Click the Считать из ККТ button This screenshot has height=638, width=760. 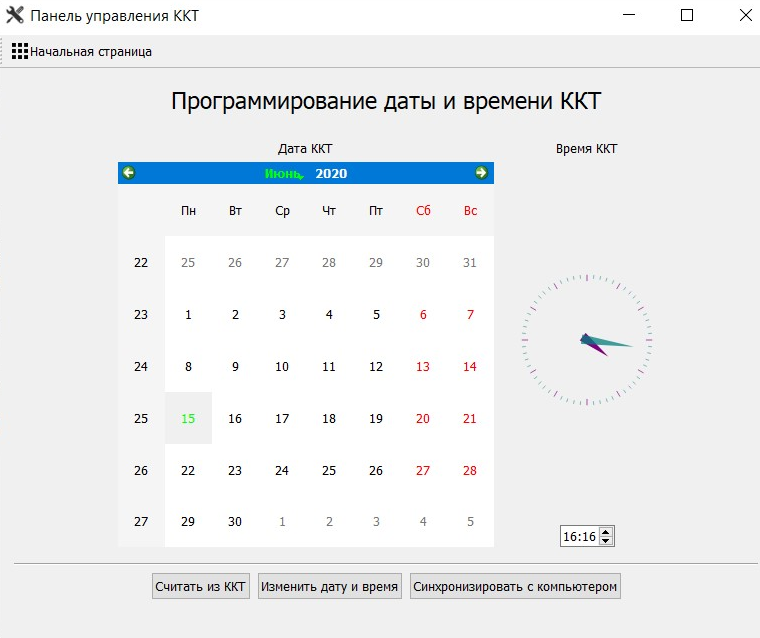[201, 587]
